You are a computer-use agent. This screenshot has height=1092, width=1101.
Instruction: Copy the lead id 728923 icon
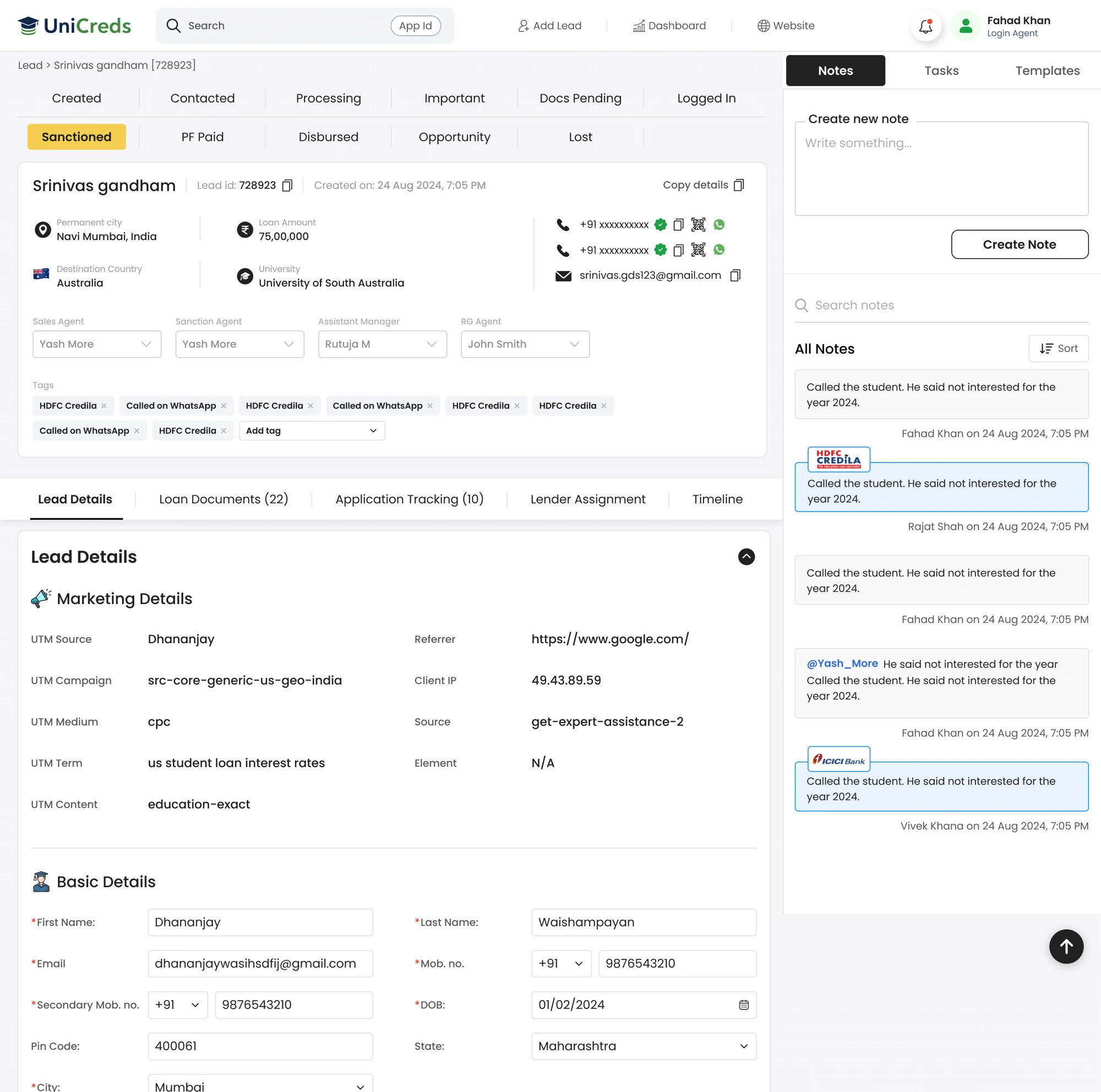click(287, 185)
